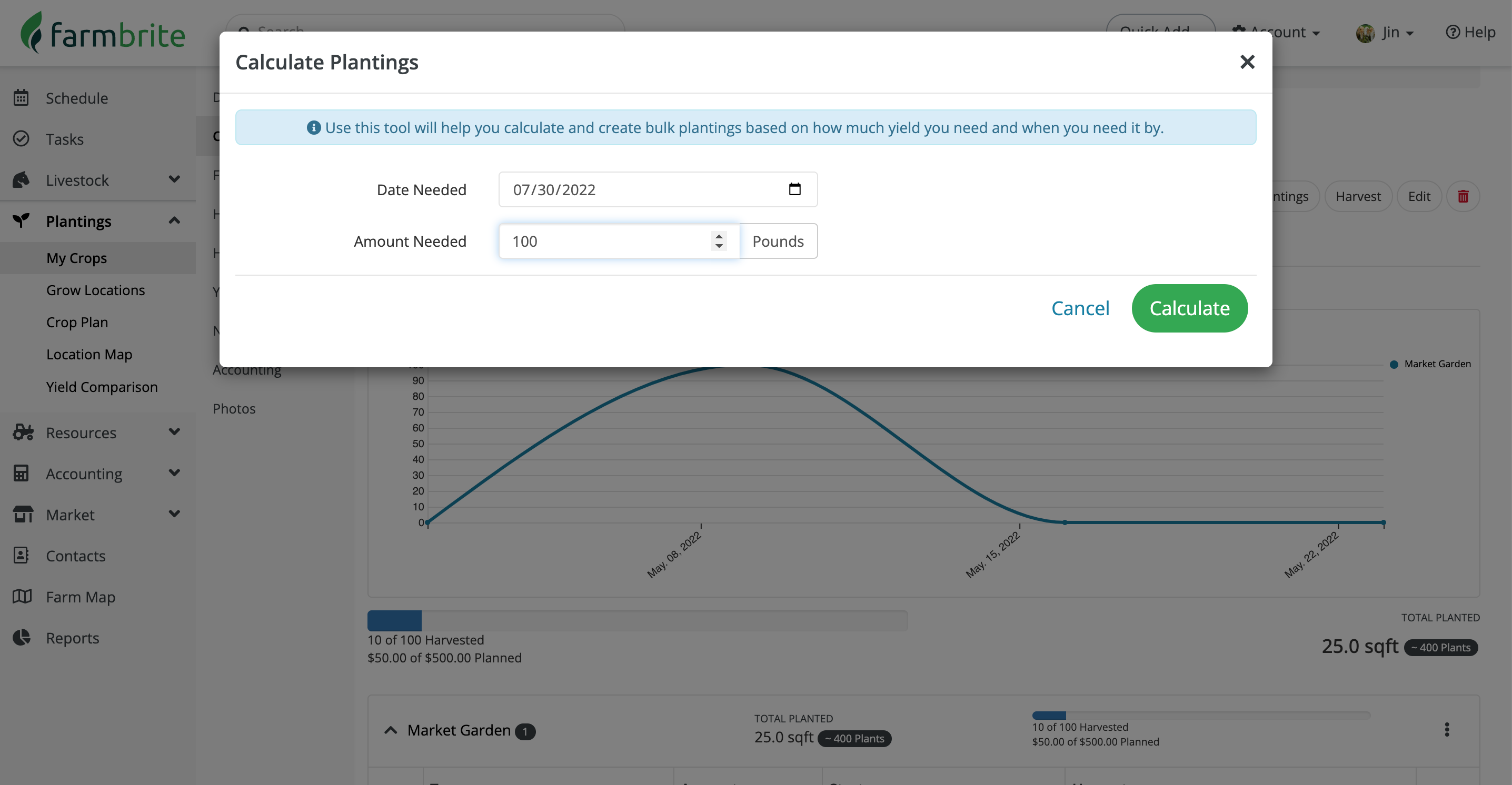Click the Cancel link

click(1080, 308)
